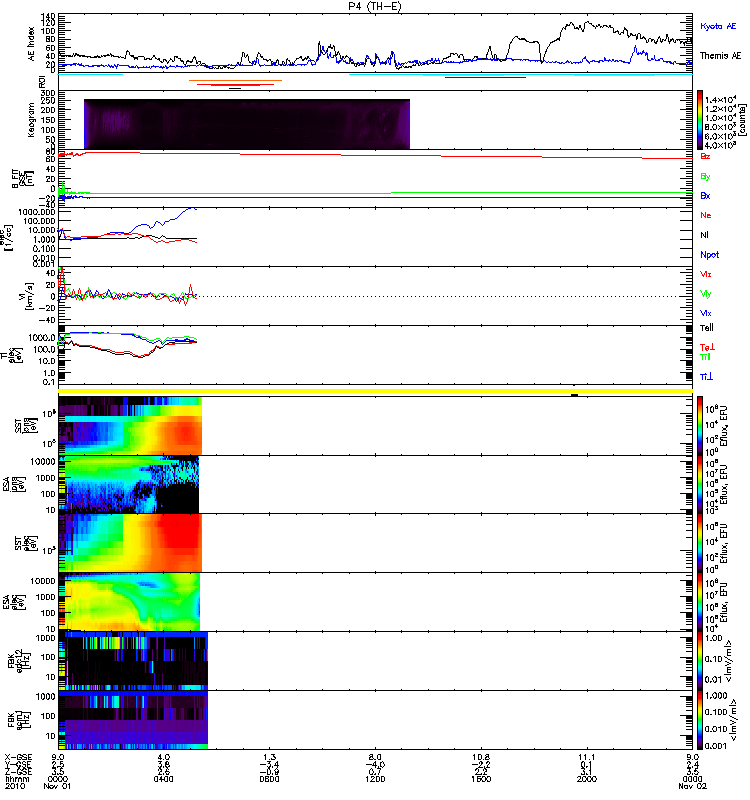This screenshot has width=750, height=800.
Task: Click the "2000" time axis label
Action: point(587,779)
